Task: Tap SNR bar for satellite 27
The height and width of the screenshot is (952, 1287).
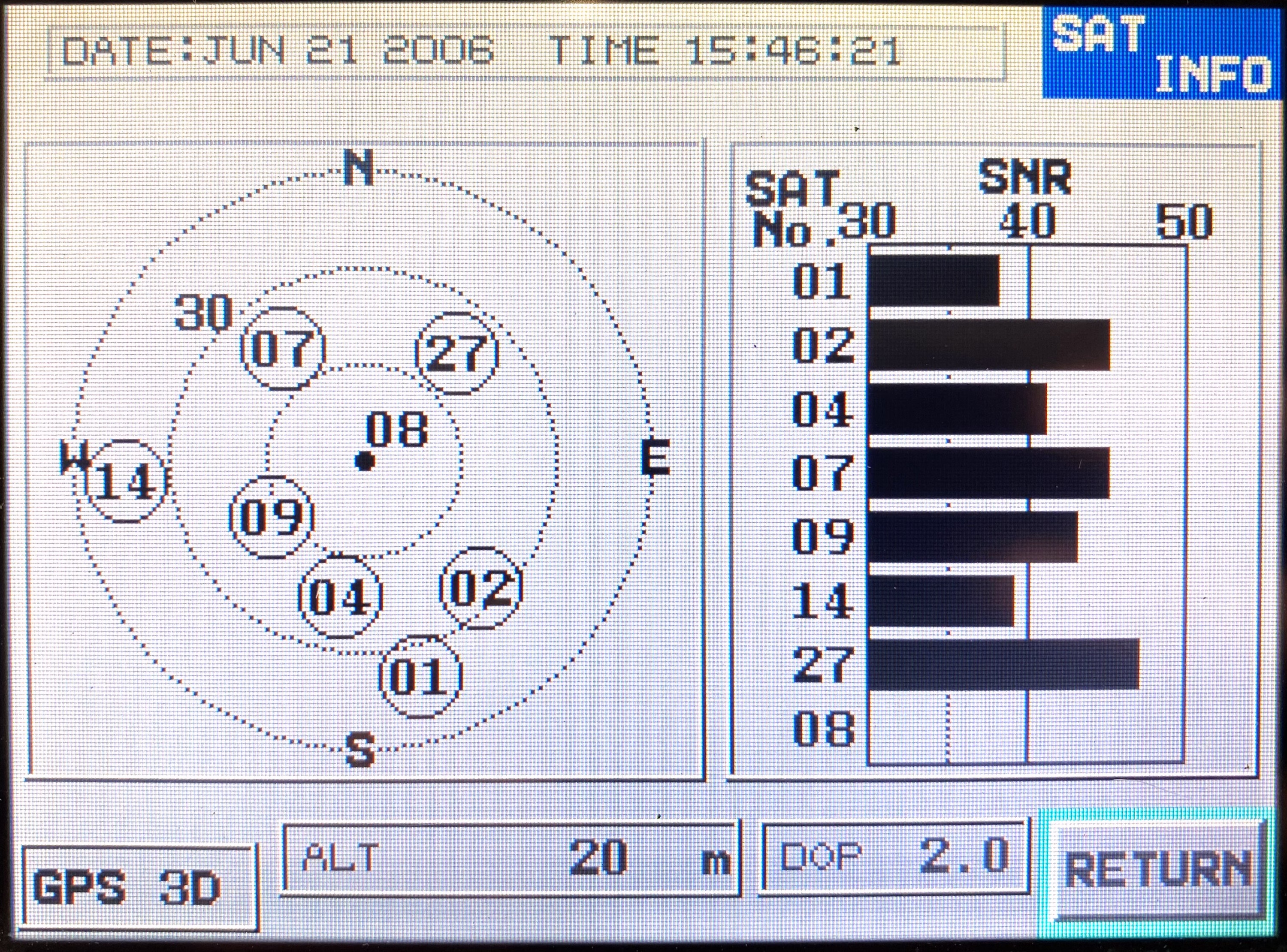Action: [x=1003, y=664]
